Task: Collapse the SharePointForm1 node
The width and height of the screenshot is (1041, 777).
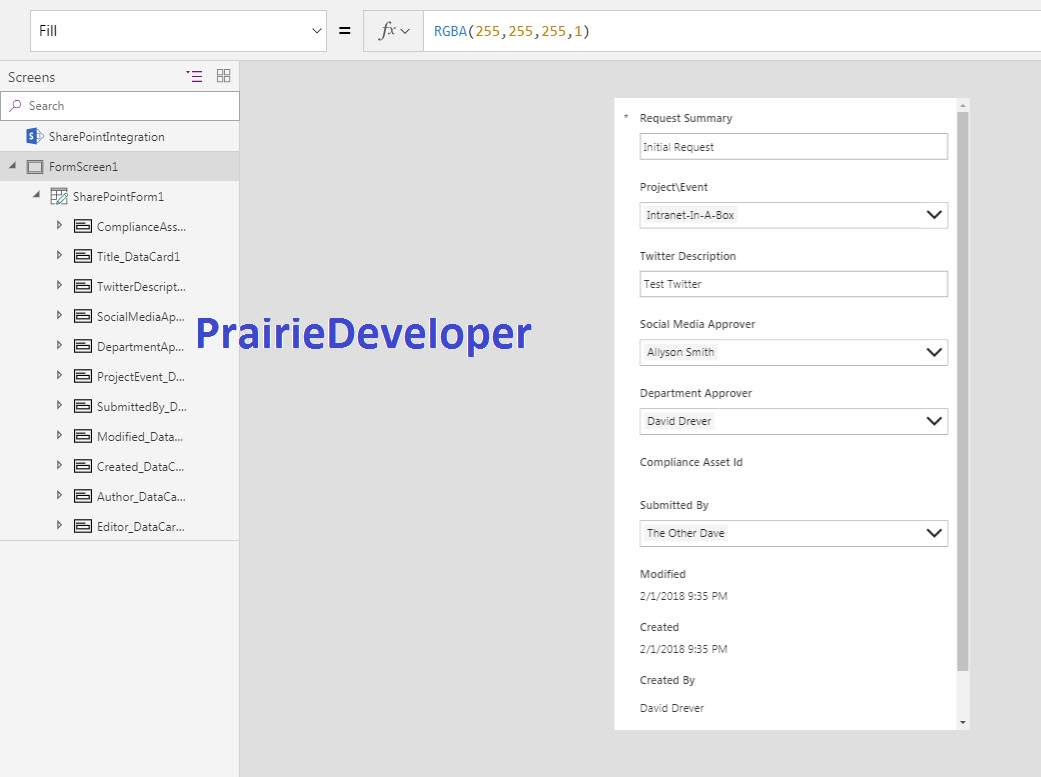Action: [x=37, y=195]
